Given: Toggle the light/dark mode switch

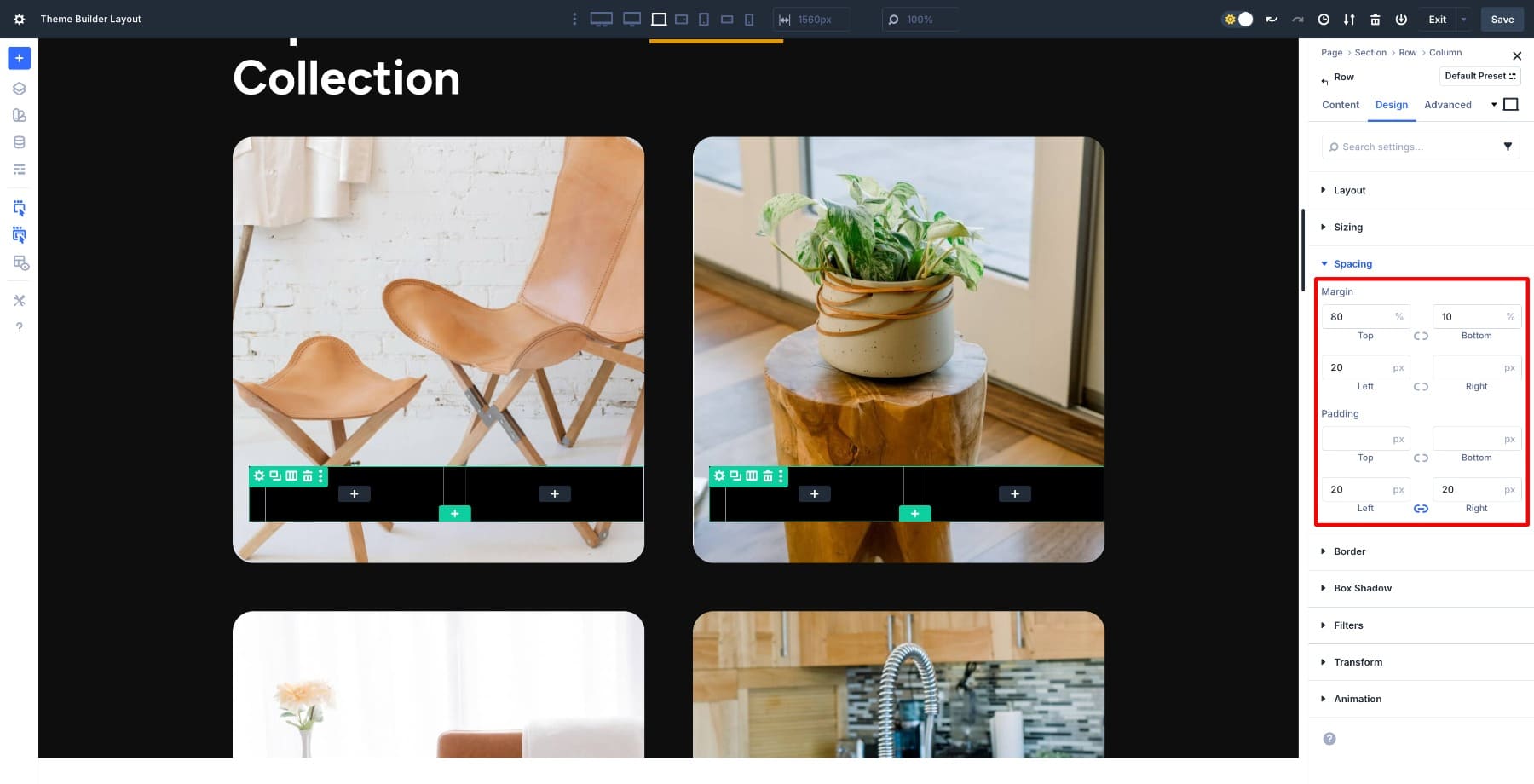Looking at the screenshot, I should coord(1237,20).
